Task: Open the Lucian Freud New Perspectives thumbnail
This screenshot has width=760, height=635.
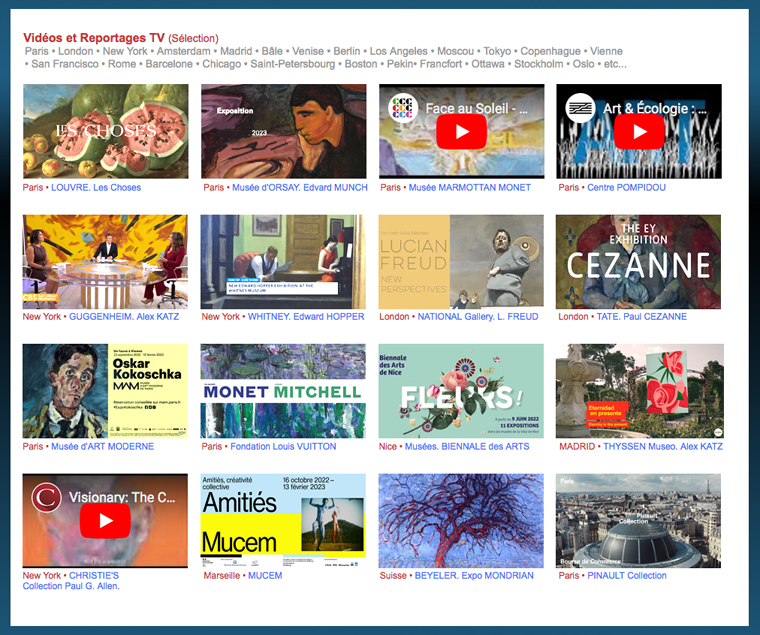Action: pos(461,261)
